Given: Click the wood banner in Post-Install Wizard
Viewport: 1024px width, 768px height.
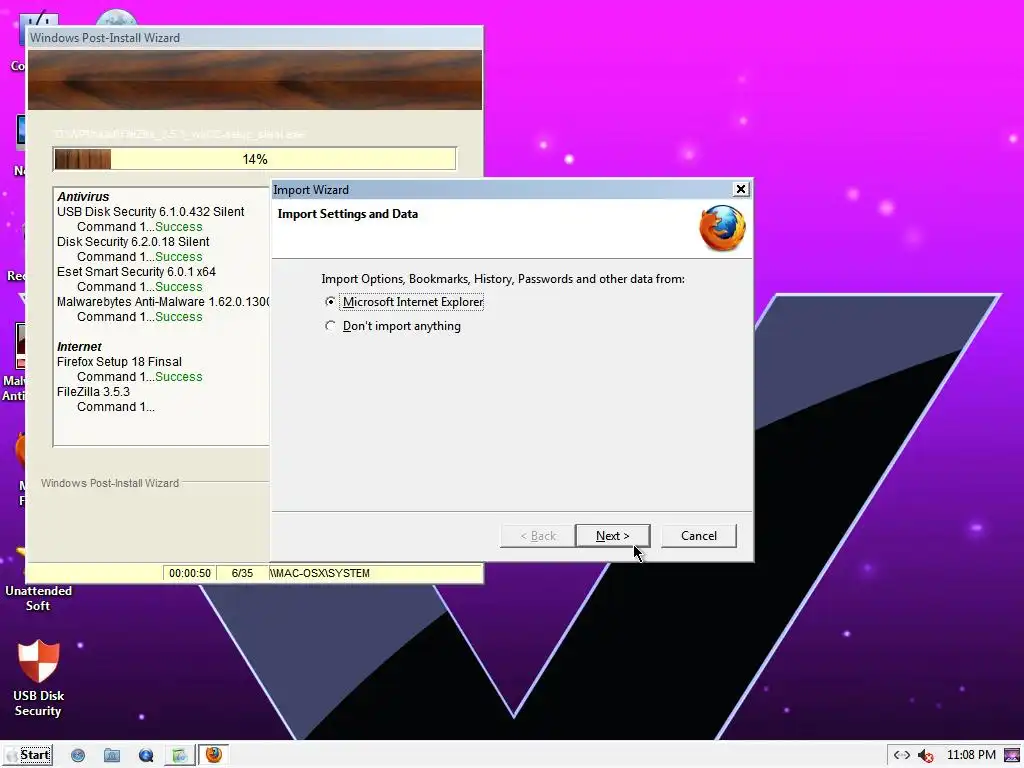Looking at the screenshot, I should pyautogui.click(x=255, y=80).
